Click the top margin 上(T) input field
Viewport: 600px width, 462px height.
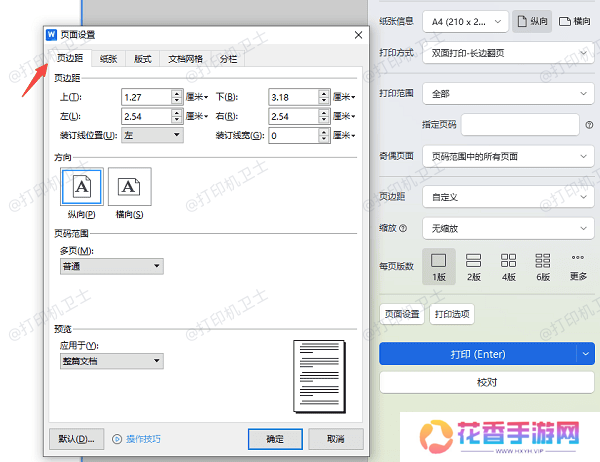pyautogui.click(x=147, y=97)
